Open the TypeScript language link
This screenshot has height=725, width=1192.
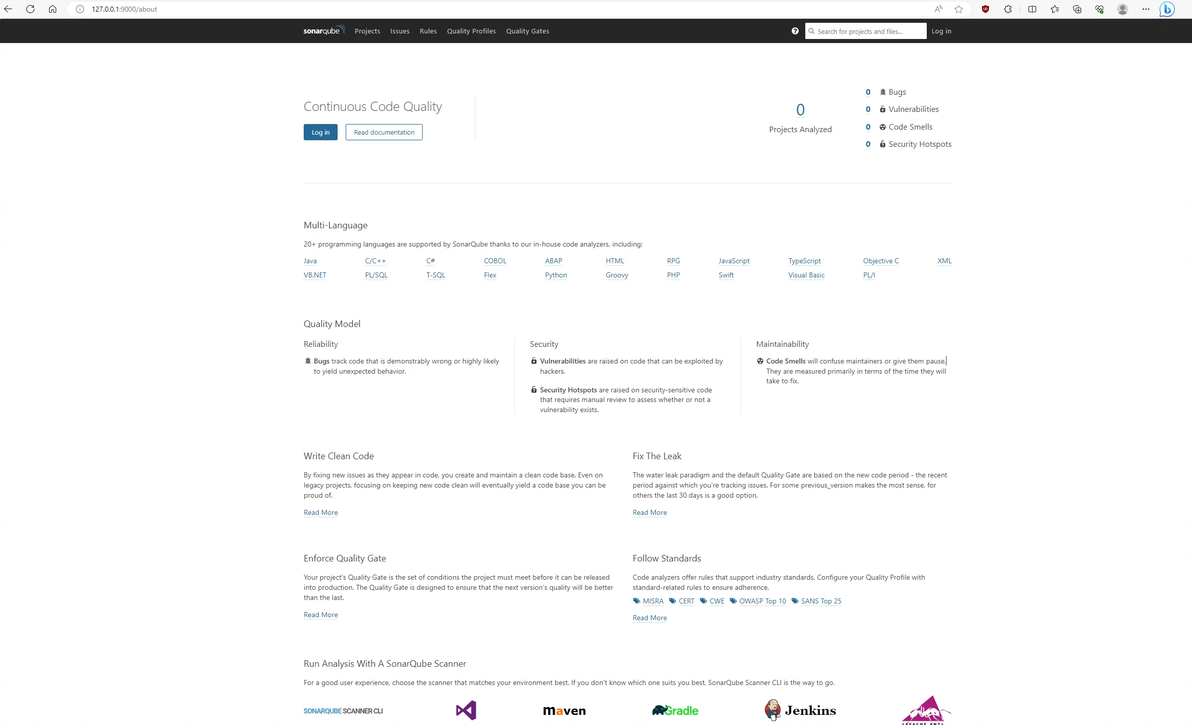point(804,261)
